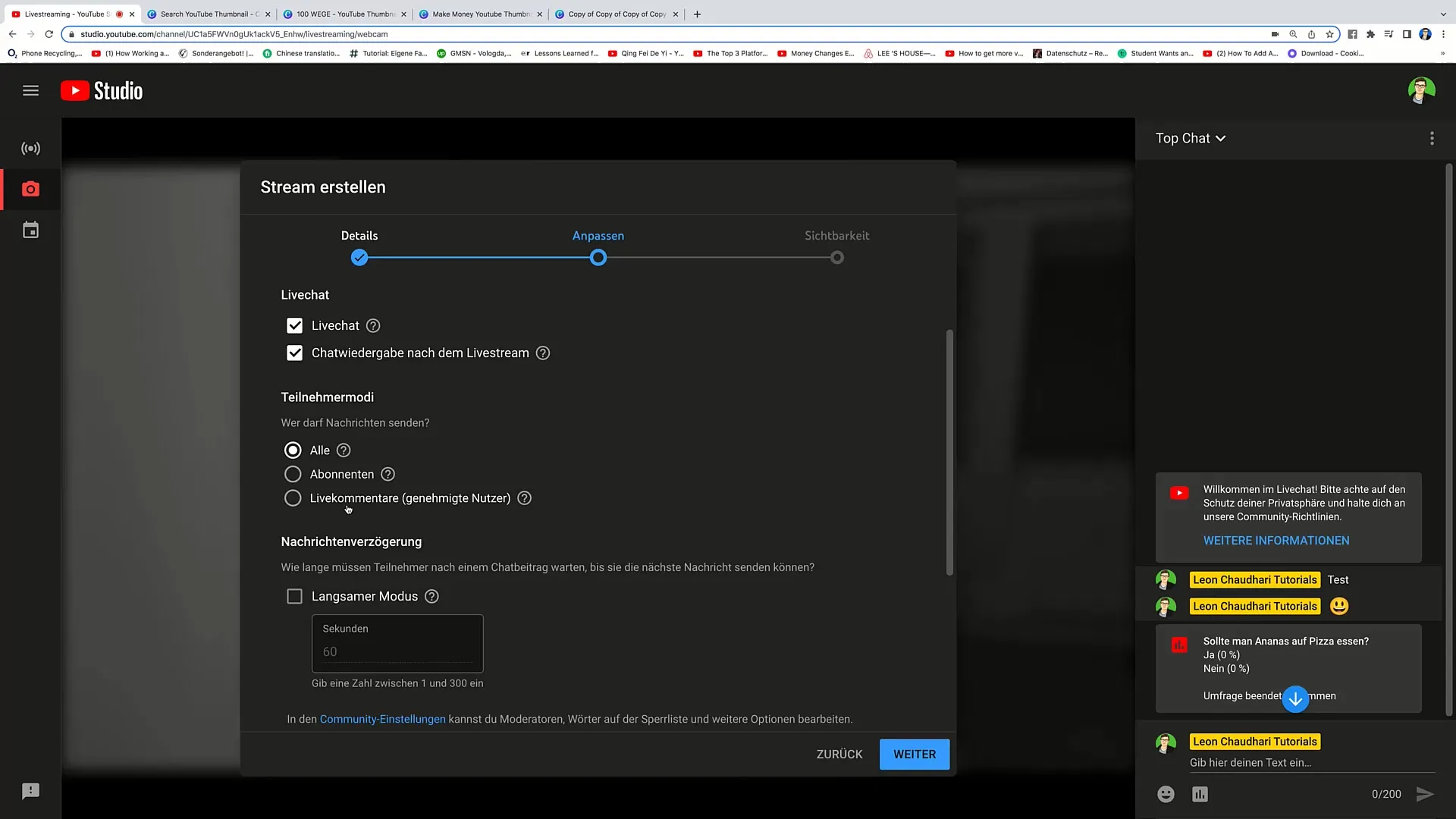The width and height of the screenshot is (1456, 819).
Task: Click the YouTube icon in welcome chat message
Action: (x=1179, y=494)
